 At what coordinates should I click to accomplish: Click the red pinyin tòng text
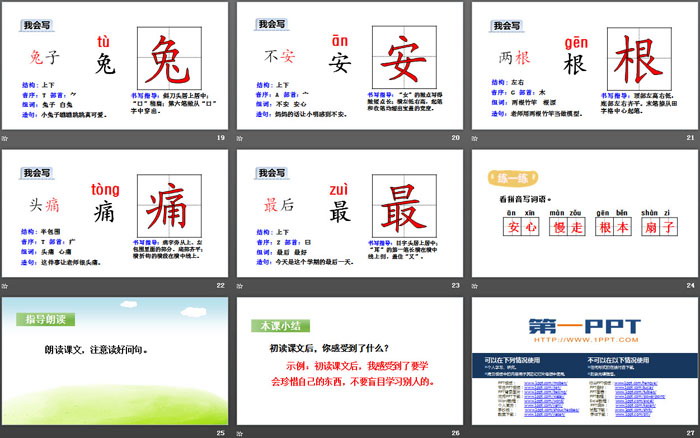(105, 190)
